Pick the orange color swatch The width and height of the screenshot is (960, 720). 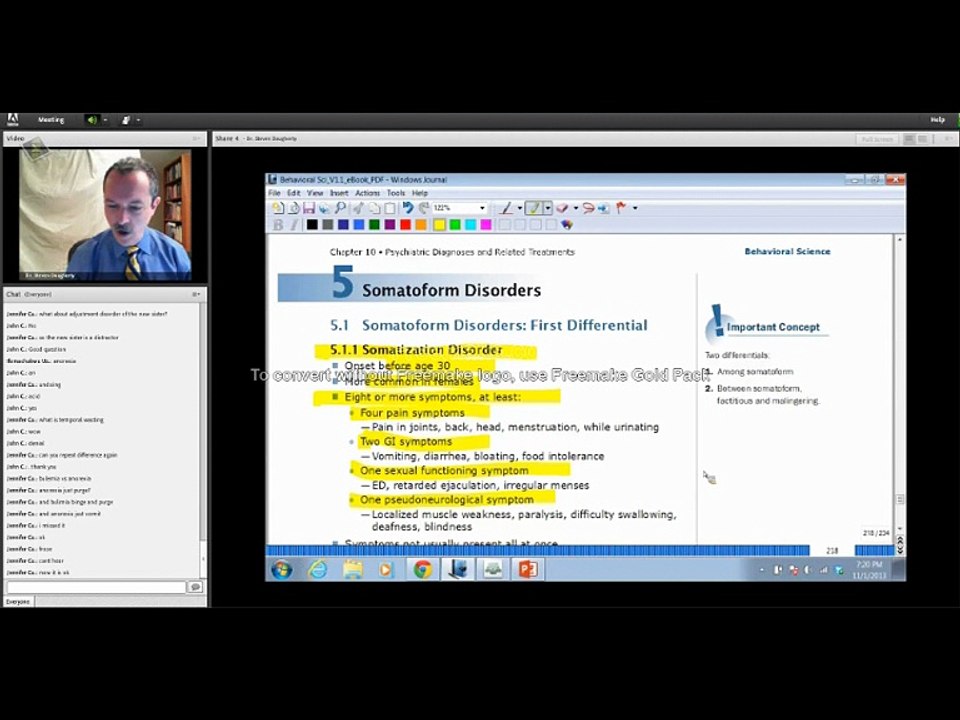click(x=421, y=225)
